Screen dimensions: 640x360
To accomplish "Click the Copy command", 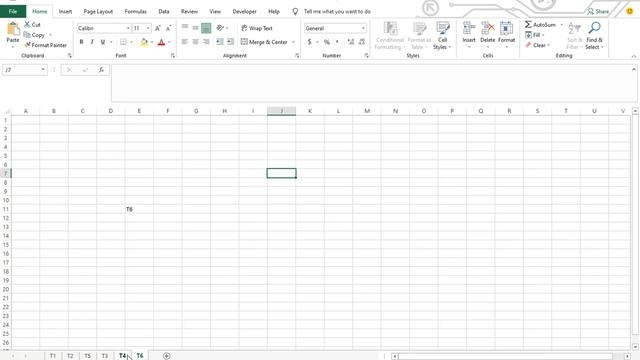I will [34, 35].
